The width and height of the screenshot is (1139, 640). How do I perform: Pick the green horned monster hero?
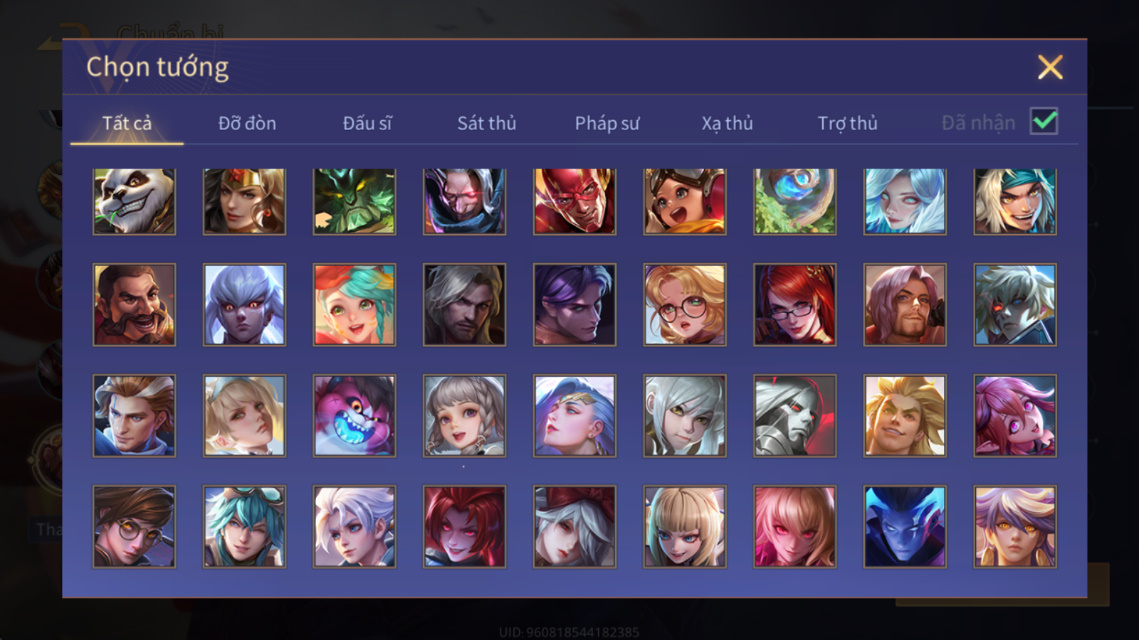click(x=354, y=201)
